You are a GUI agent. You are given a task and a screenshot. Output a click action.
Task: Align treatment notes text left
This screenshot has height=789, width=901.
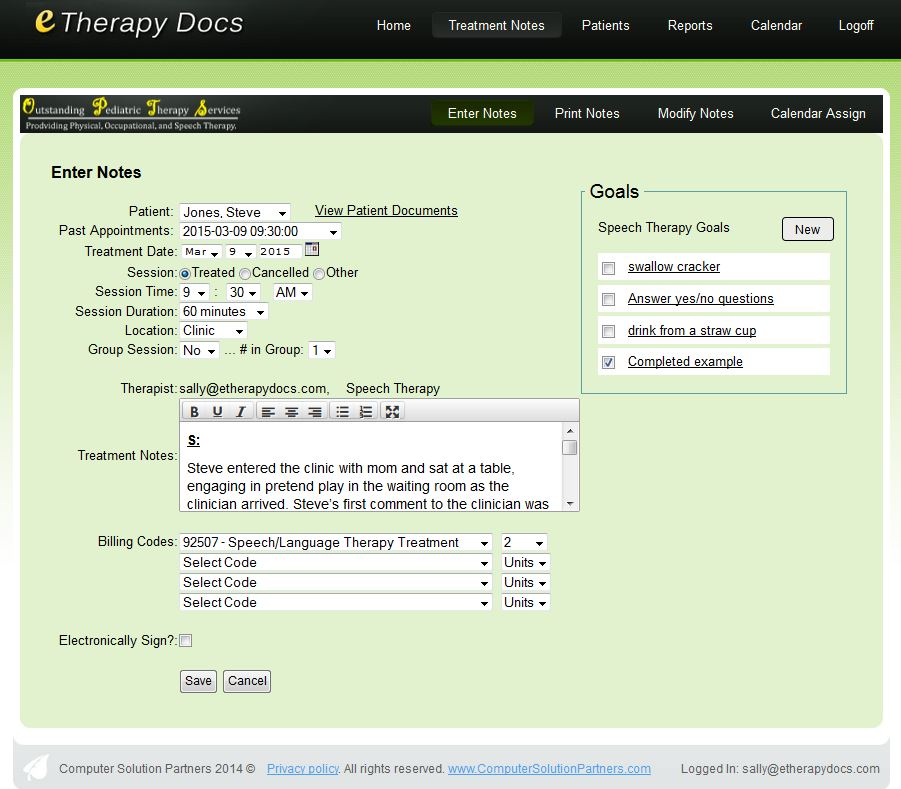(x=268, y=412)
